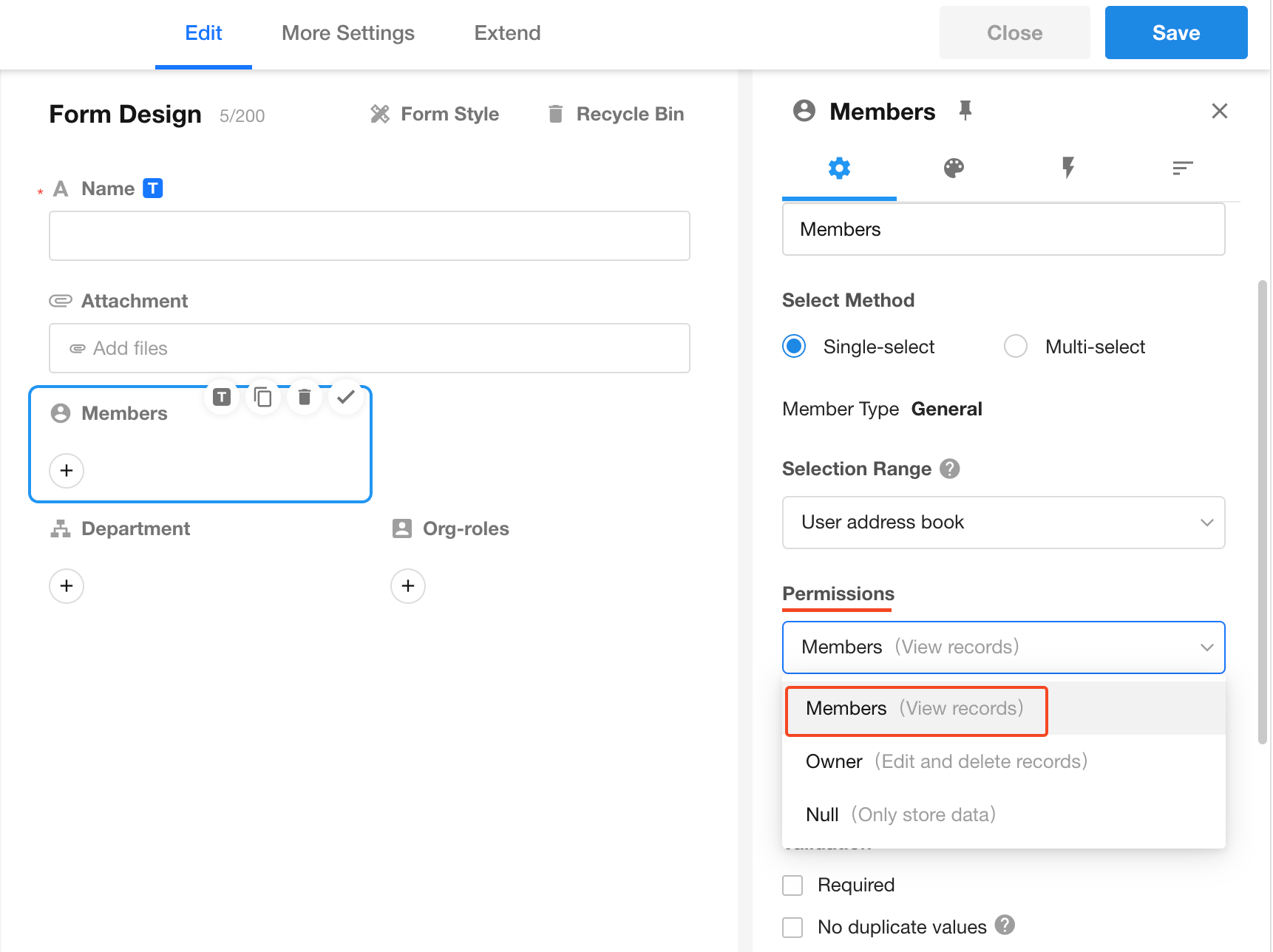Duplicate the Members field with copy icon
1273x952 pixels.
262,398
